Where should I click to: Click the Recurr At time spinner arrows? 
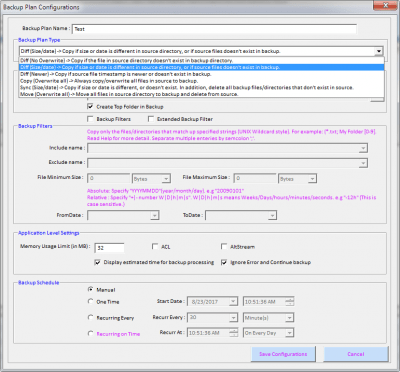coord(234,333)
